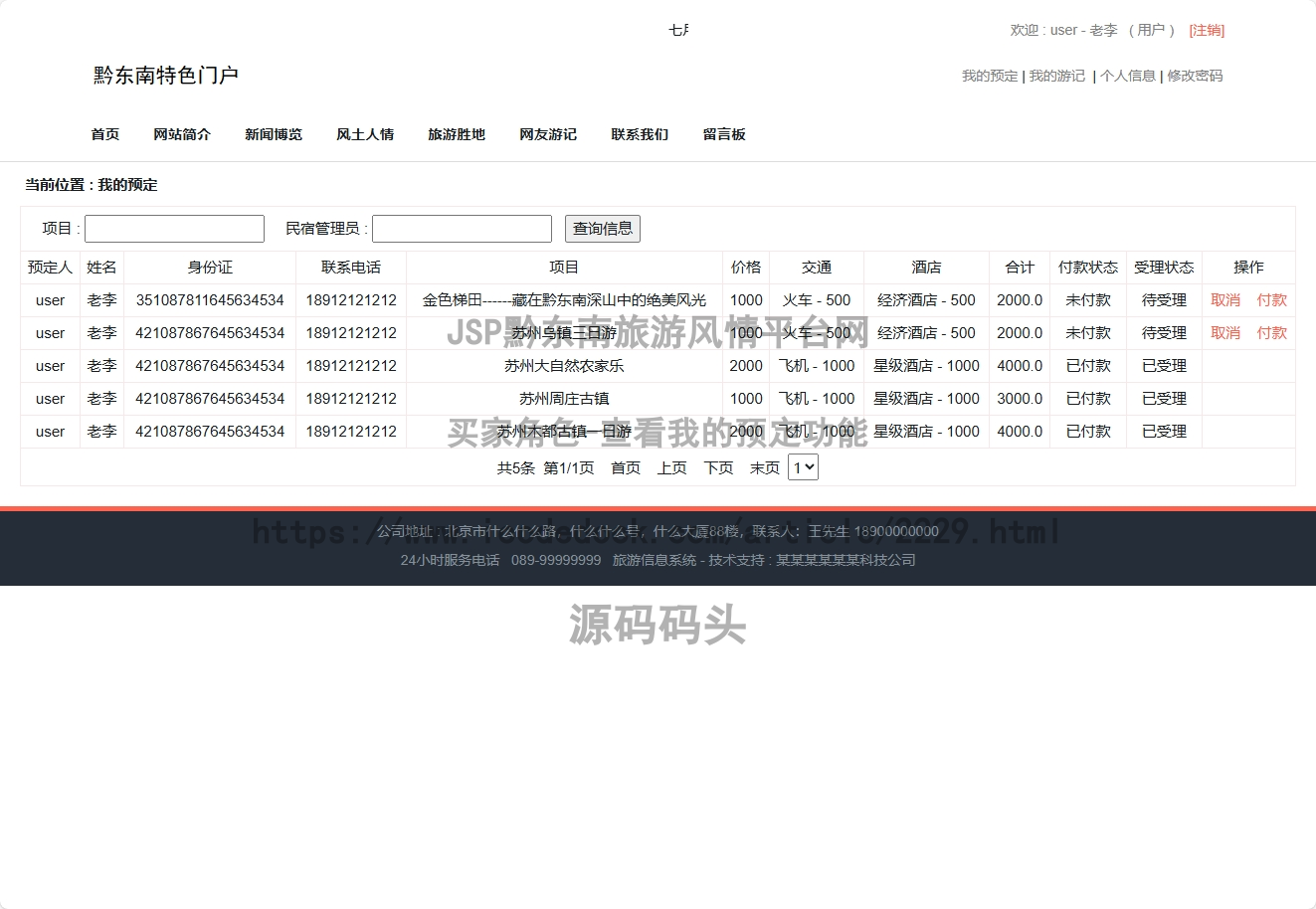Open the 网站简介 menu item
Image resolution: width=1316 pixels, height=909 pixels.
pyautogui.click(x=182, y=134)
